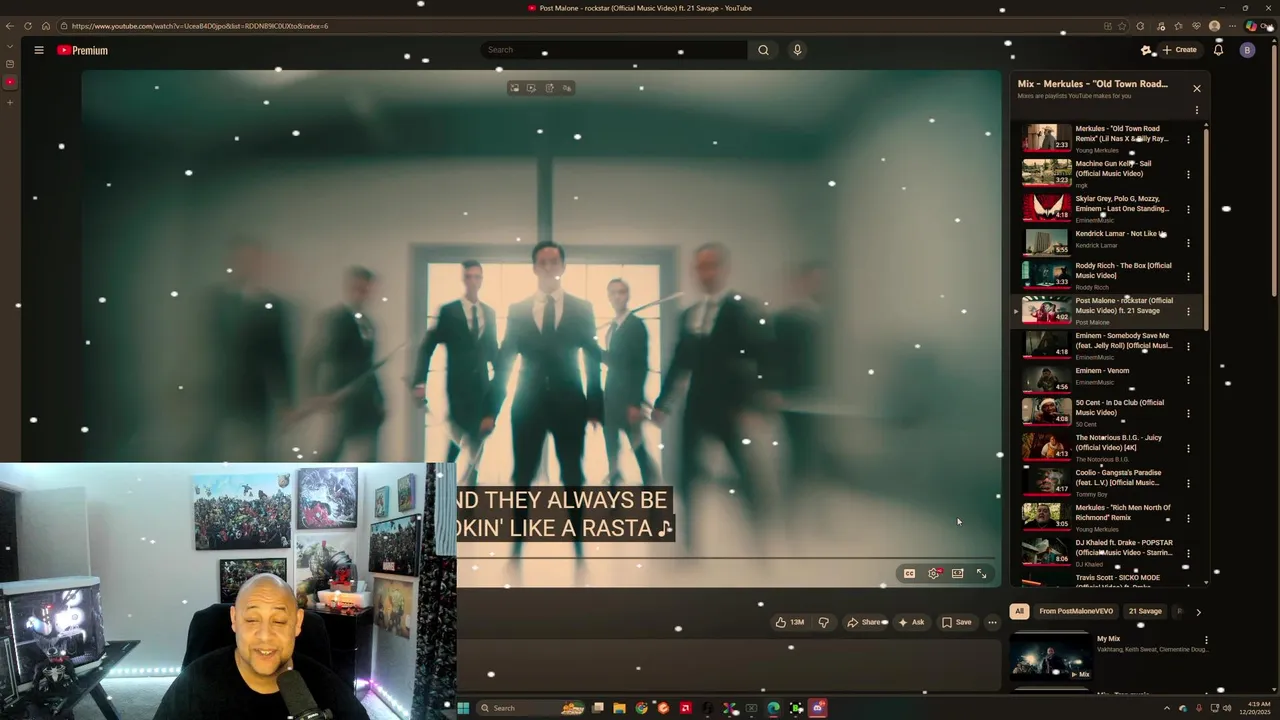This screenshot has width=1280, height=720.
Task: Click the magnifier search button
Action: pyautogui.click(x=763, y=50)
